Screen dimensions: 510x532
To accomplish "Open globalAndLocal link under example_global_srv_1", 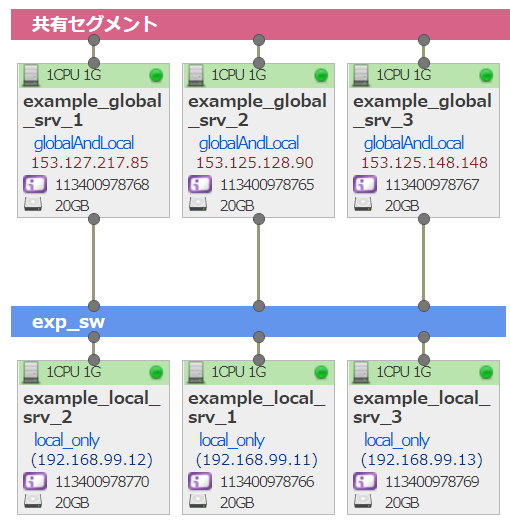I will click(84, 143).
